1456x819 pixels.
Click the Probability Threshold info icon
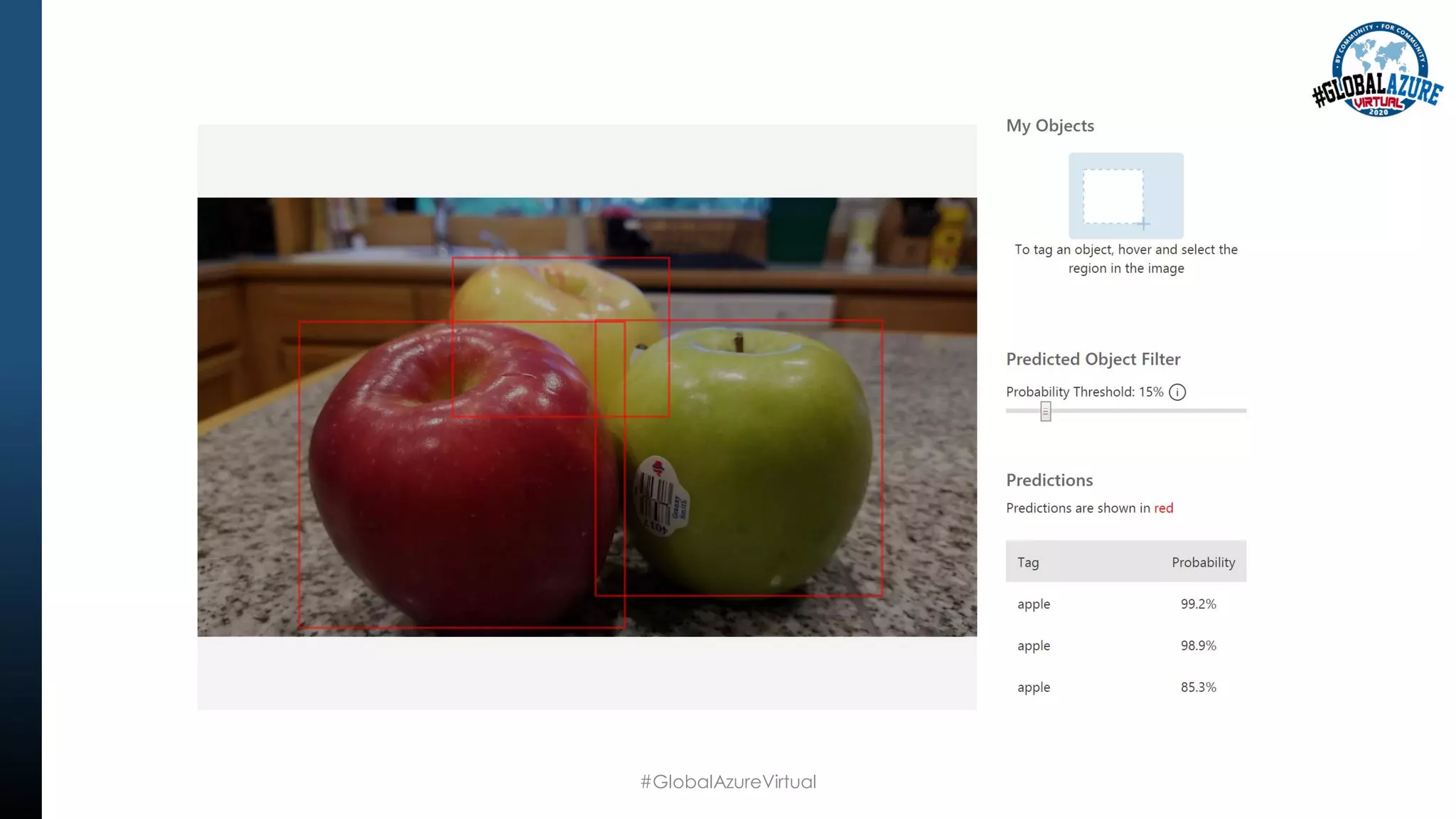click(1177, 392)
